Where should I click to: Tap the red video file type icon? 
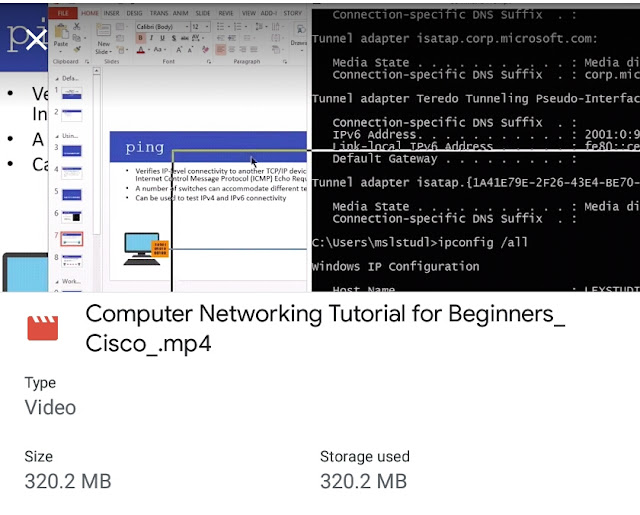pos(43,328)
